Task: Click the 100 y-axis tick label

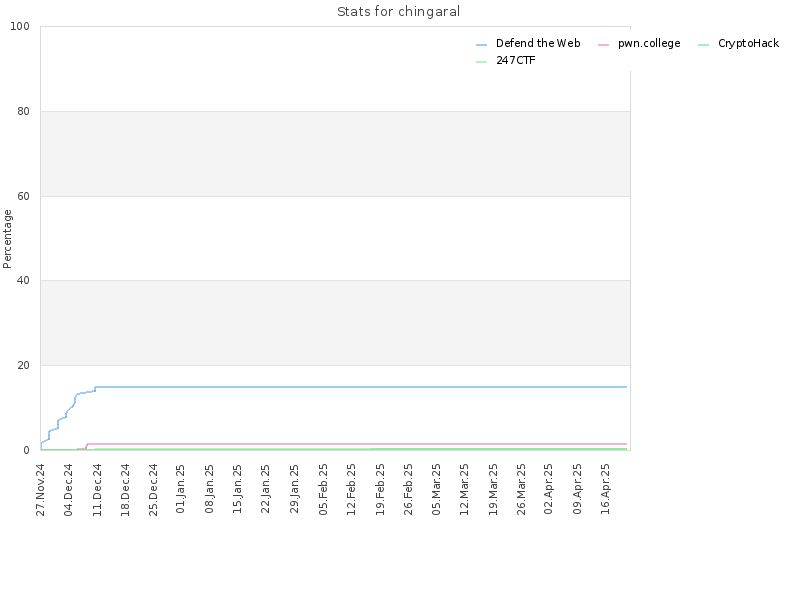Action: point(20,26)
